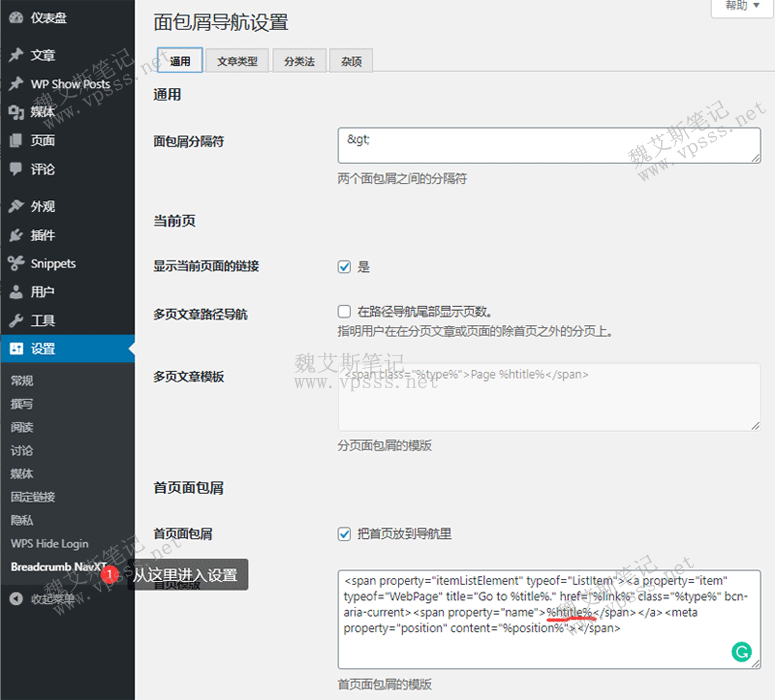Toggle 把首页放到导航里 checkbox
Viewport: 775px width, 700px height.
(x=345, y=534)
